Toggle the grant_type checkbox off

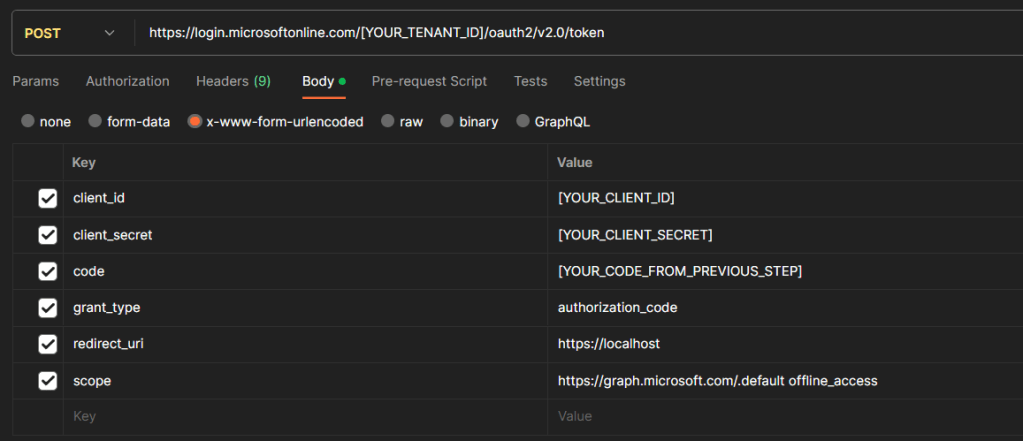pos(47,308)
